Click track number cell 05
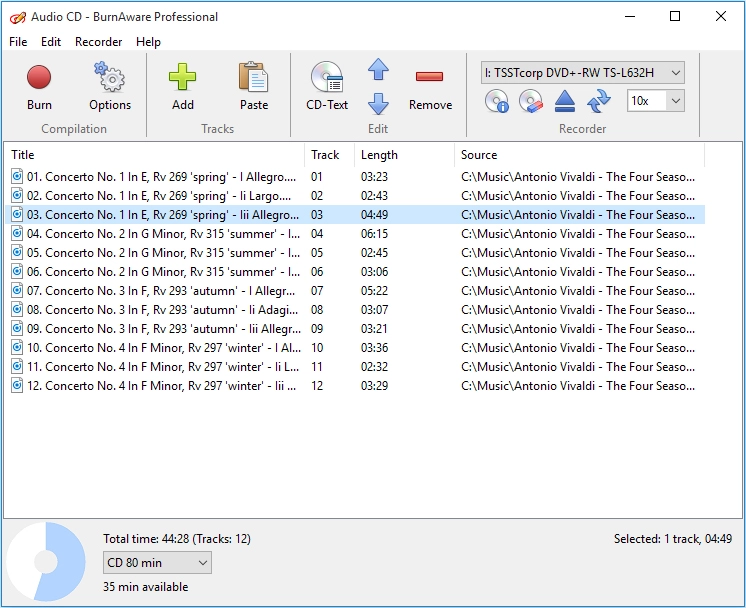Viewport: 746px width, 608px height. (317, 253)
